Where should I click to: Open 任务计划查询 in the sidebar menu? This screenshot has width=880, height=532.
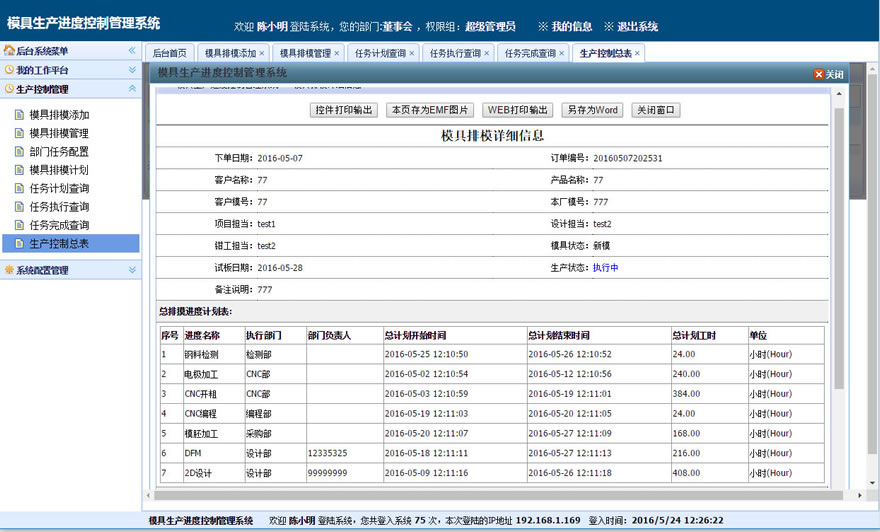tap(59, 189)
